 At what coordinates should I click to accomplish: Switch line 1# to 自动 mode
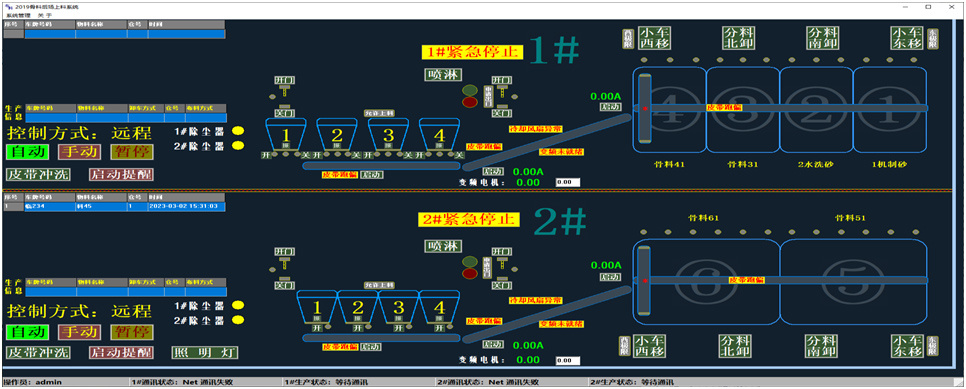tap(26, 152)
